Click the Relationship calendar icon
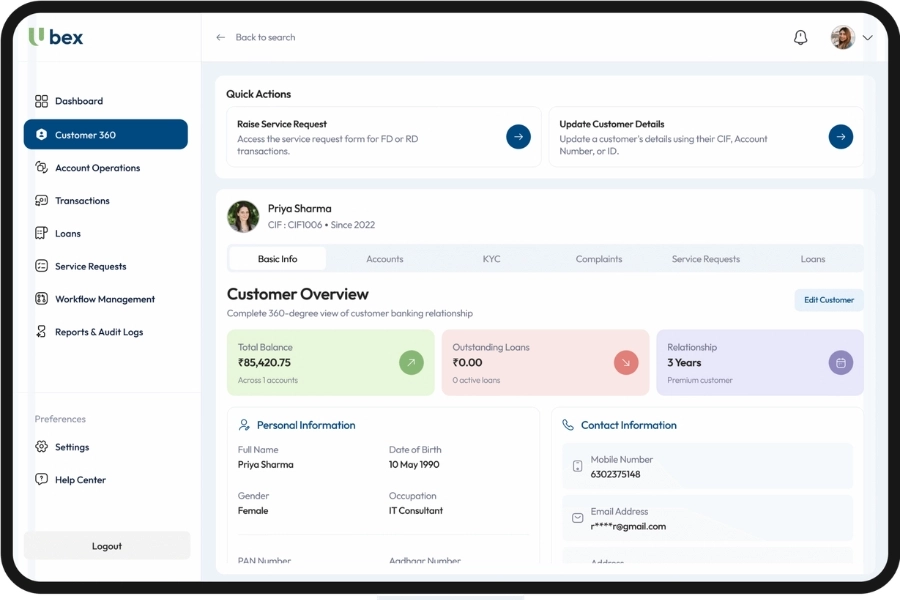Screen dimensions: 900x600 tap(840, 362)
